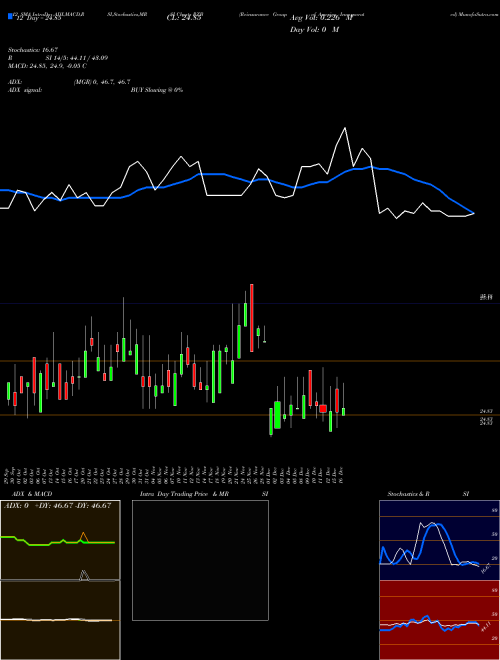The width and height of the screenshot is (500, 660).
Task: Open the ADX & MACD indicator chart panel
Action: 60,580
